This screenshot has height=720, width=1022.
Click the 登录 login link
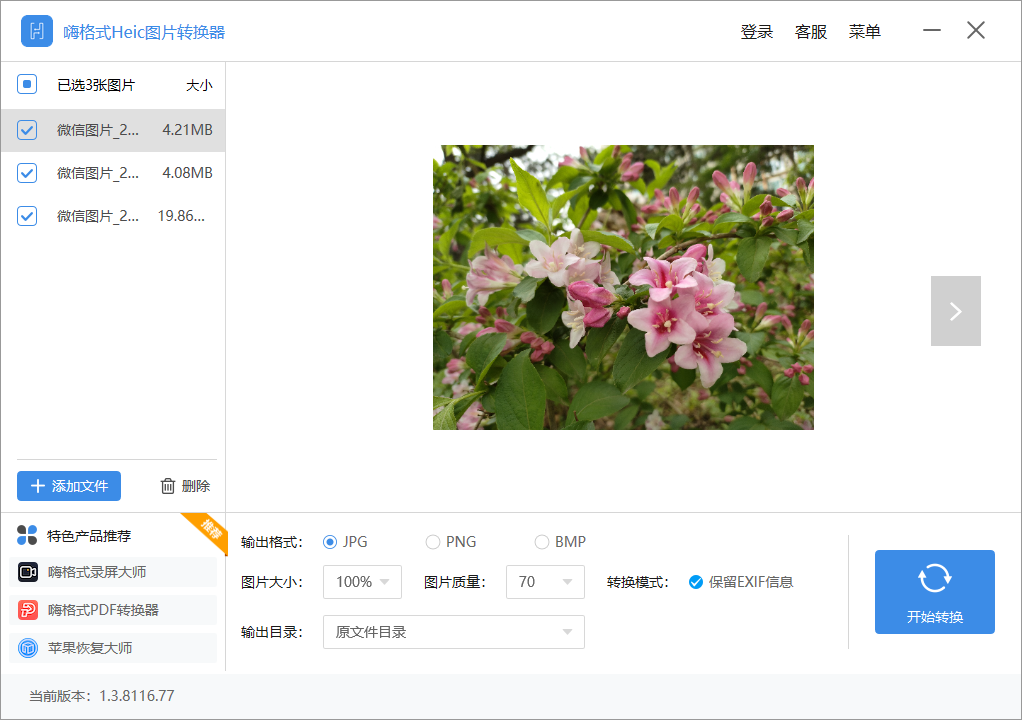pyautogui.click(x=757, y=31)
